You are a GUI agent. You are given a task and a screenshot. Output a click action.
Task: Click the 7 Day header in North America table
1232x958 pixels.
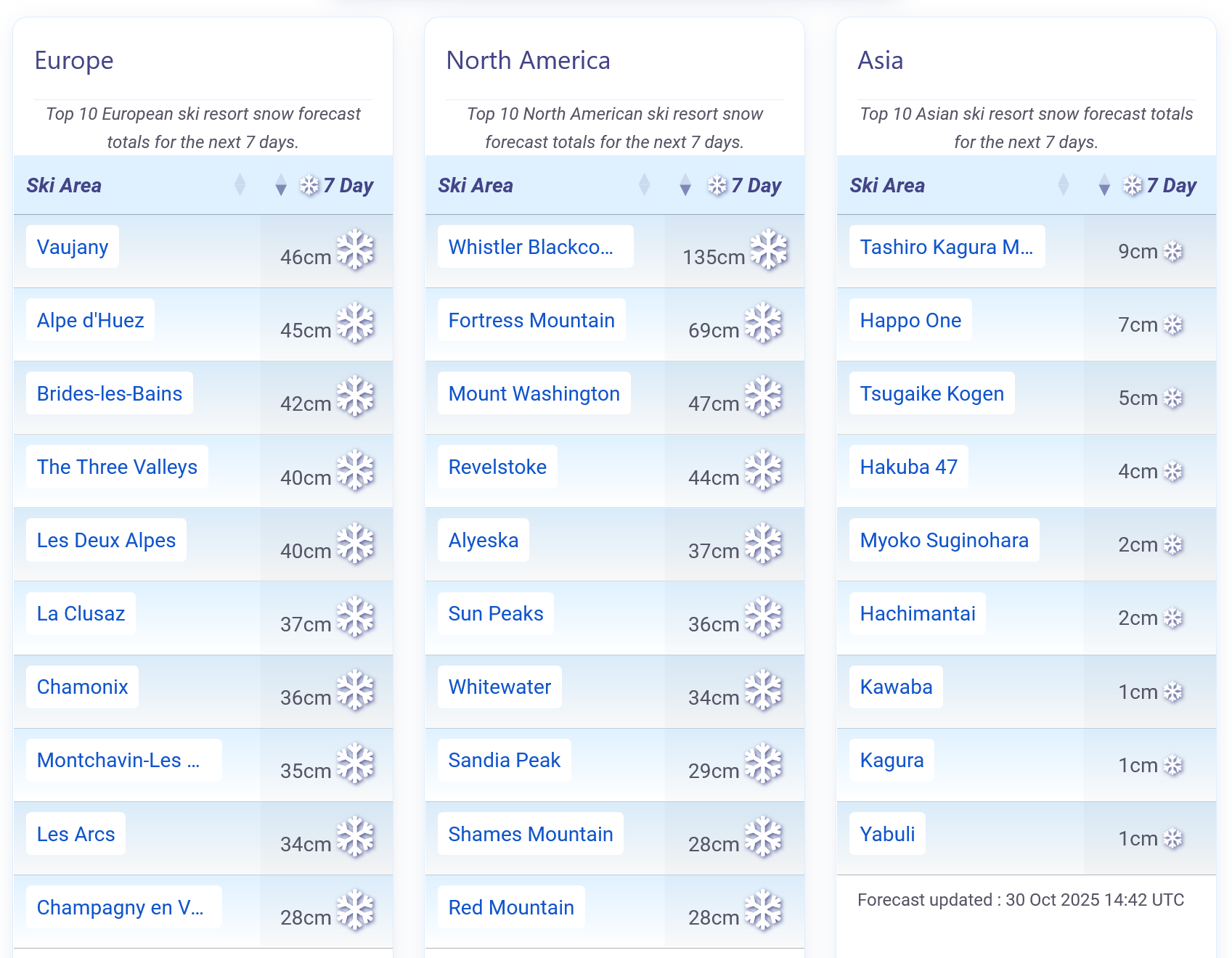pyautogui.click(x=756, y=186)
